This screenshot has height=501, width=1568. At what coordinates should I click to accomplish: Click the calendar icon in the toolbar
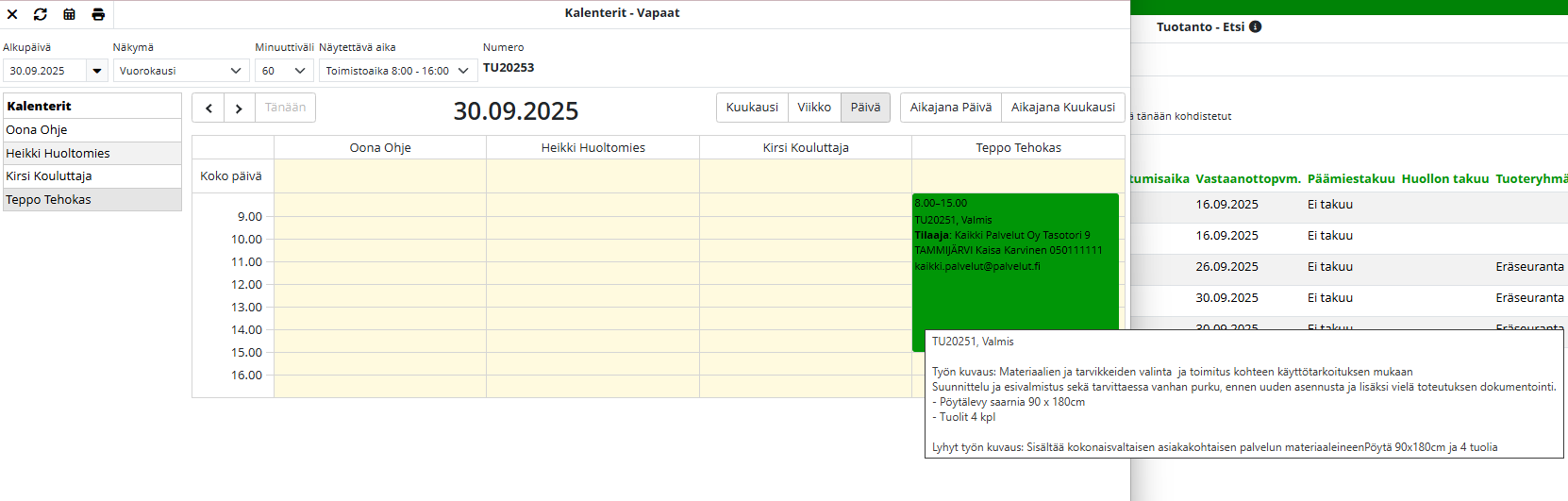click(x=70, y=14)
